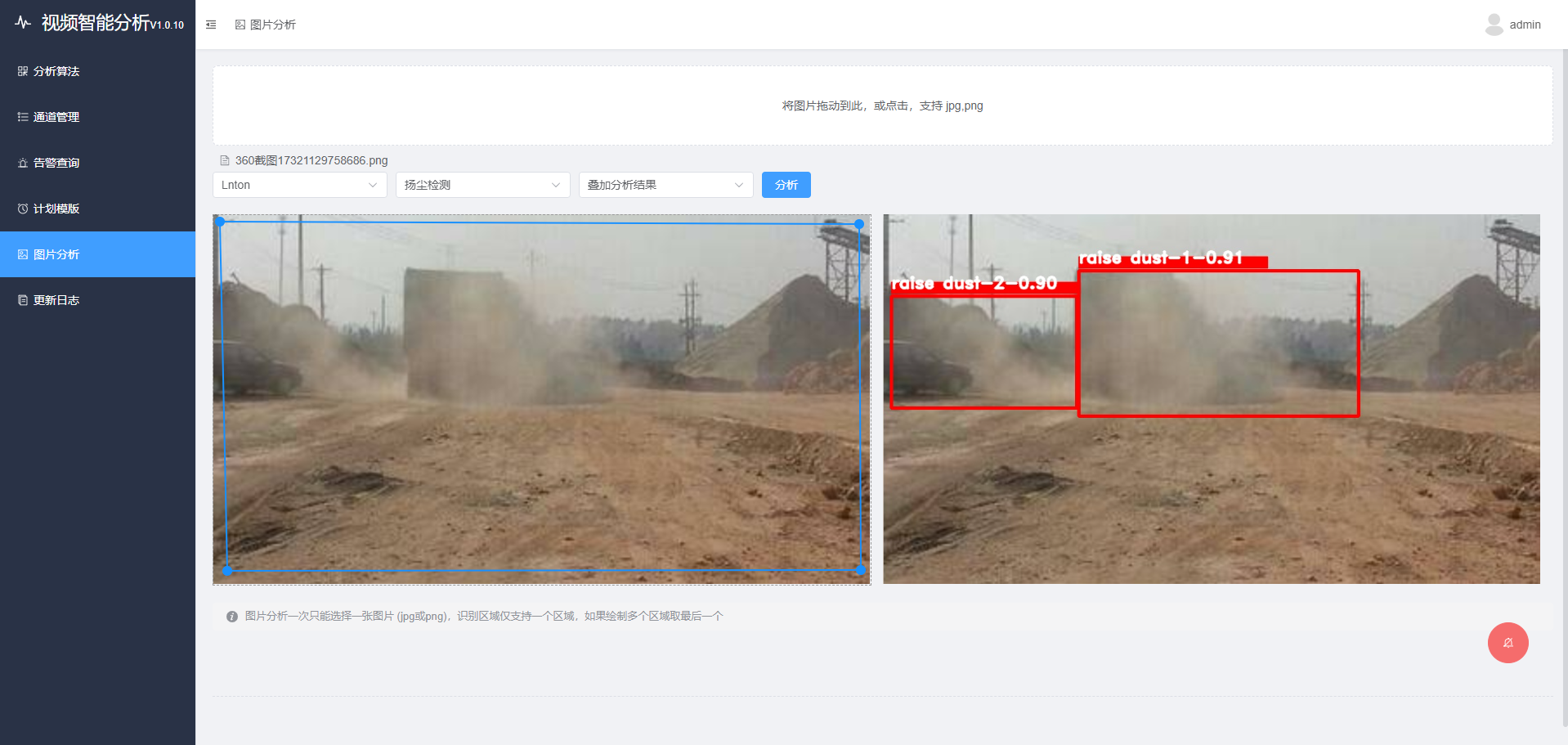Click the blue 分析 button
Viewport: 1568px width, 745px height.
click(x=786, y=185)
